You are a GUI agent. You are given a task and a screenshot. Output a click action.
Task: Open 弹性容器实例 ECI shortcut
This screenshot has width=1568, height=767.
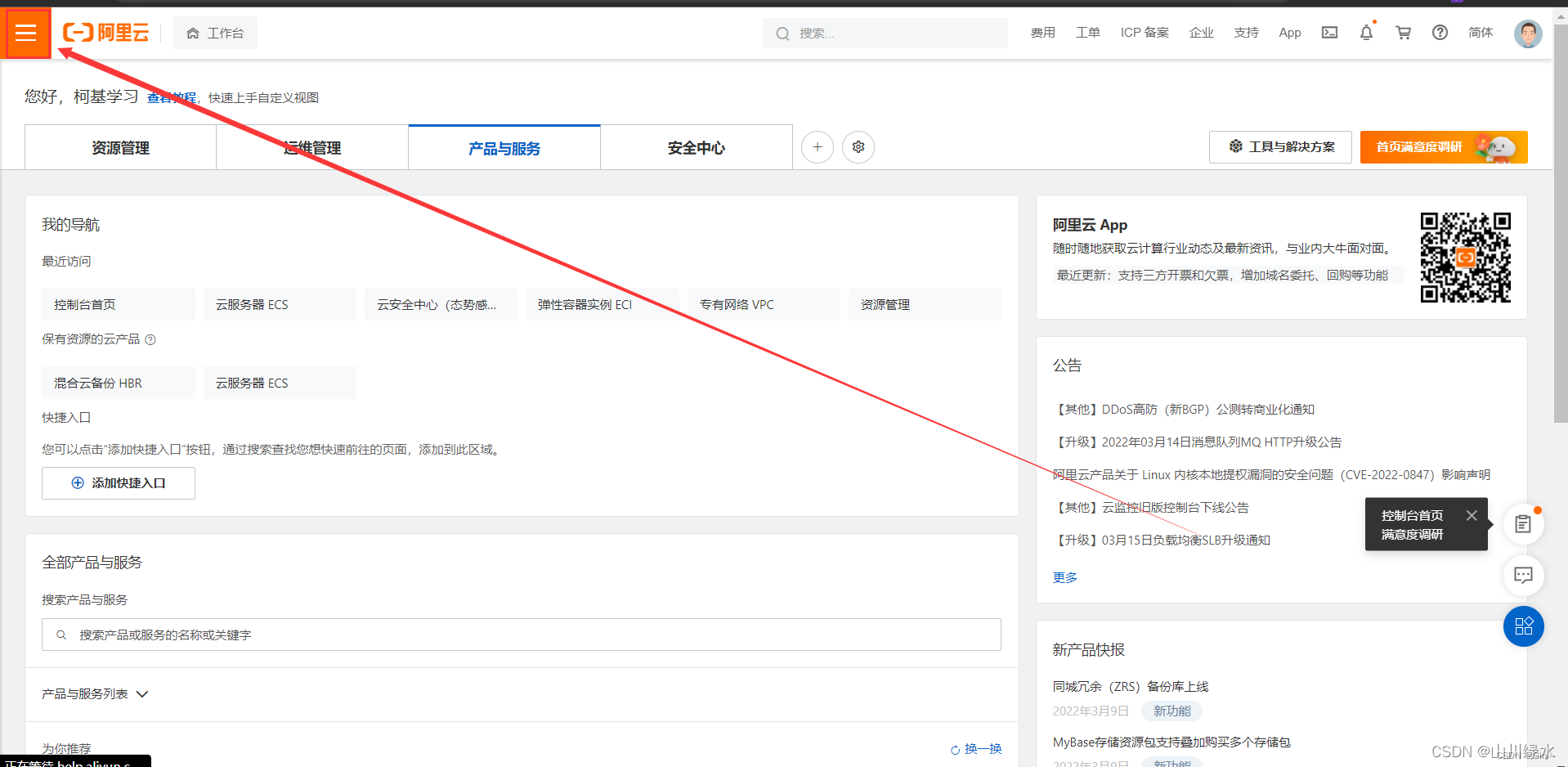click(x=603, y=304)
